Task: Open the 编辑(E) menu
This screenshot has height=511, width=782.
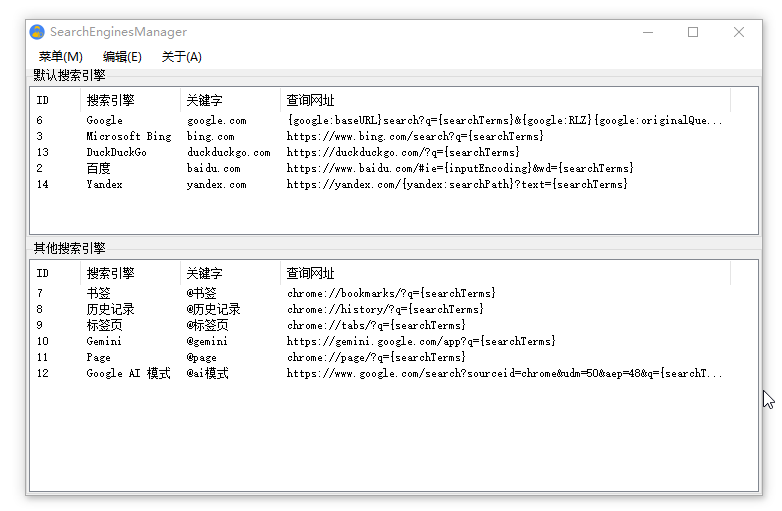Action: coord(122,57)
